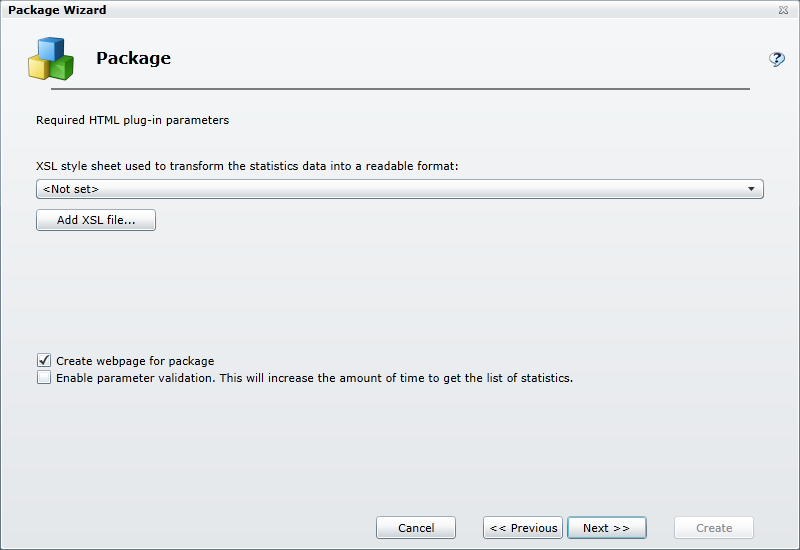Close the Package Wizard dialog

click(x=782, y=10)
